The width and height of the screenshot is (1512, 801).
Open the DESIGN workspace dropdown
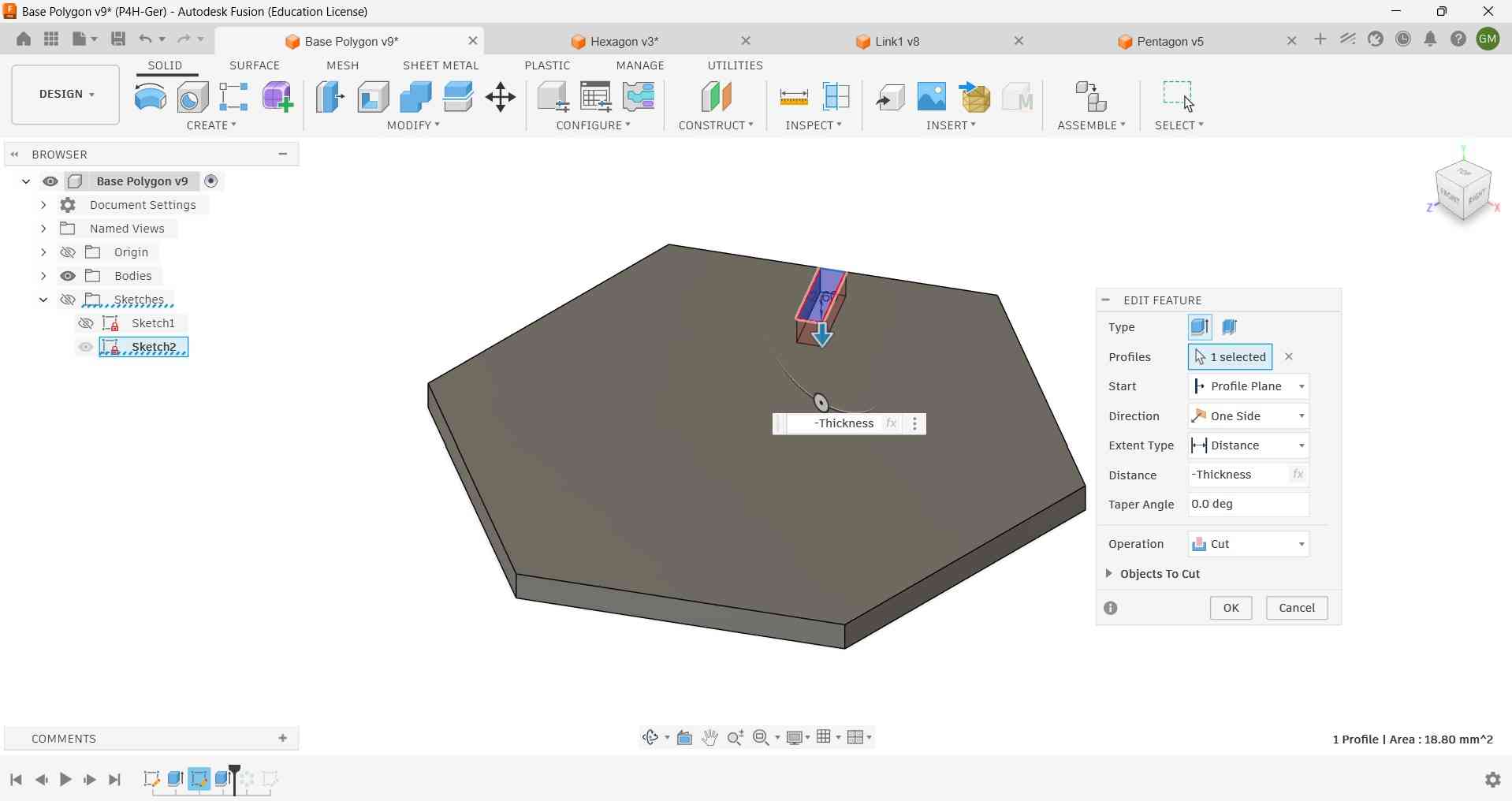(65, 95)
